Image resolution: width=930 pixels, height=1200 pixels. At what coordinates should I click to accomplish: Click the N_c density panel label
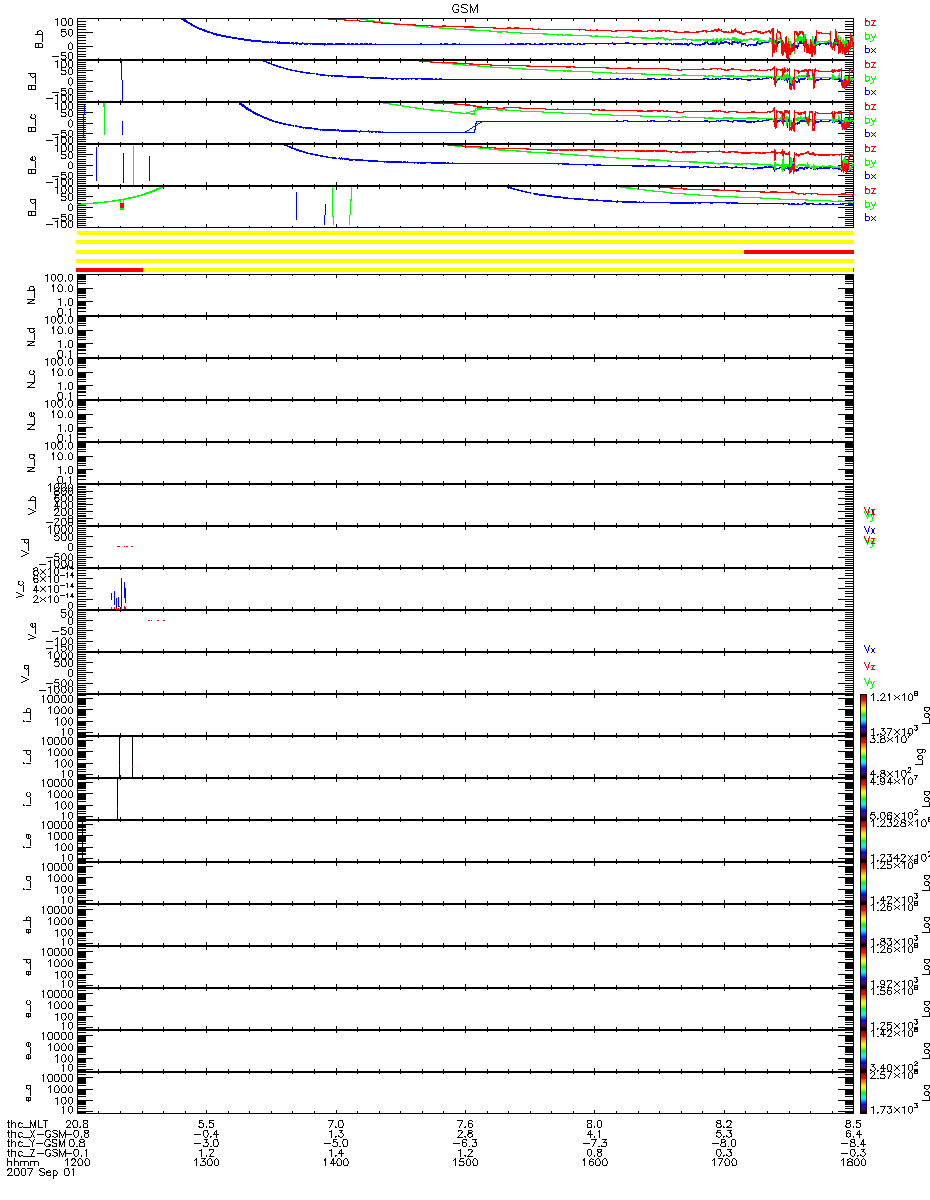tap(31, 379)
